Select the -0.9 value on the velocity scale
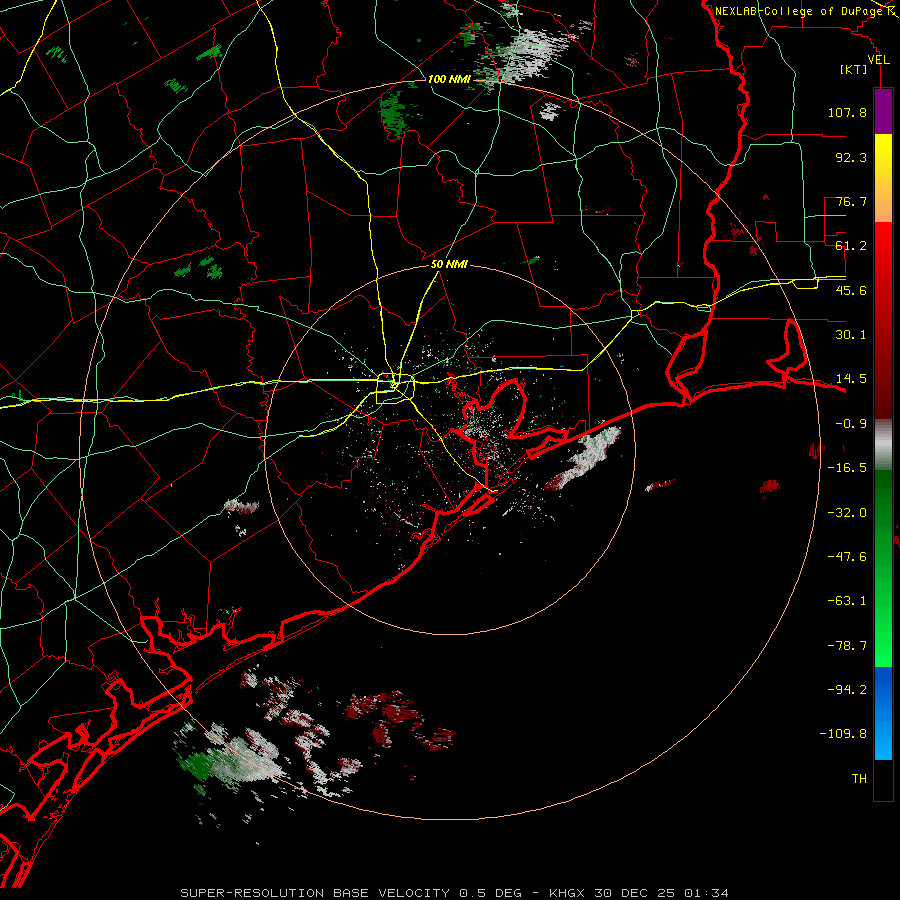The image size is (900, 900). (x=851, y=424)
